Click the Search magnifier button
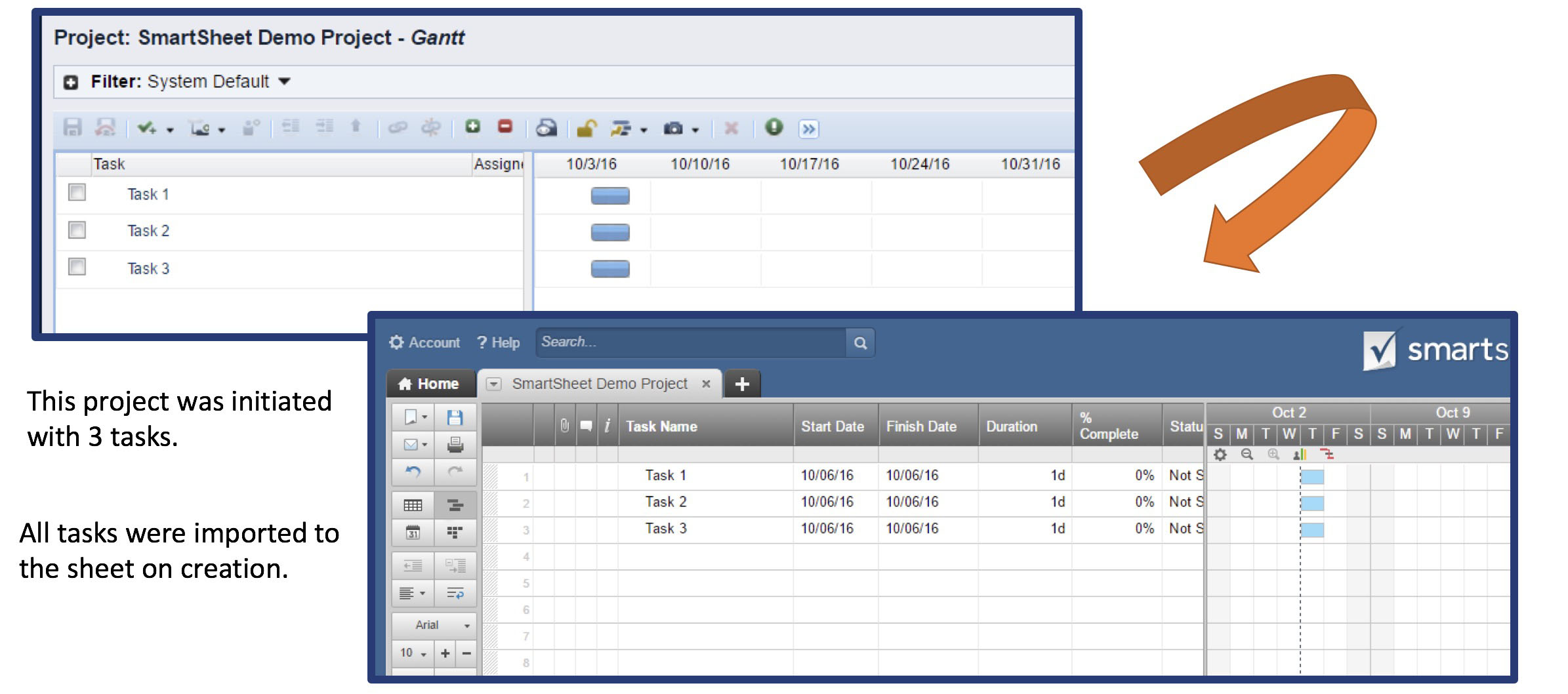The width and height of the screenshot is (1568, 694). pos(860,342)
